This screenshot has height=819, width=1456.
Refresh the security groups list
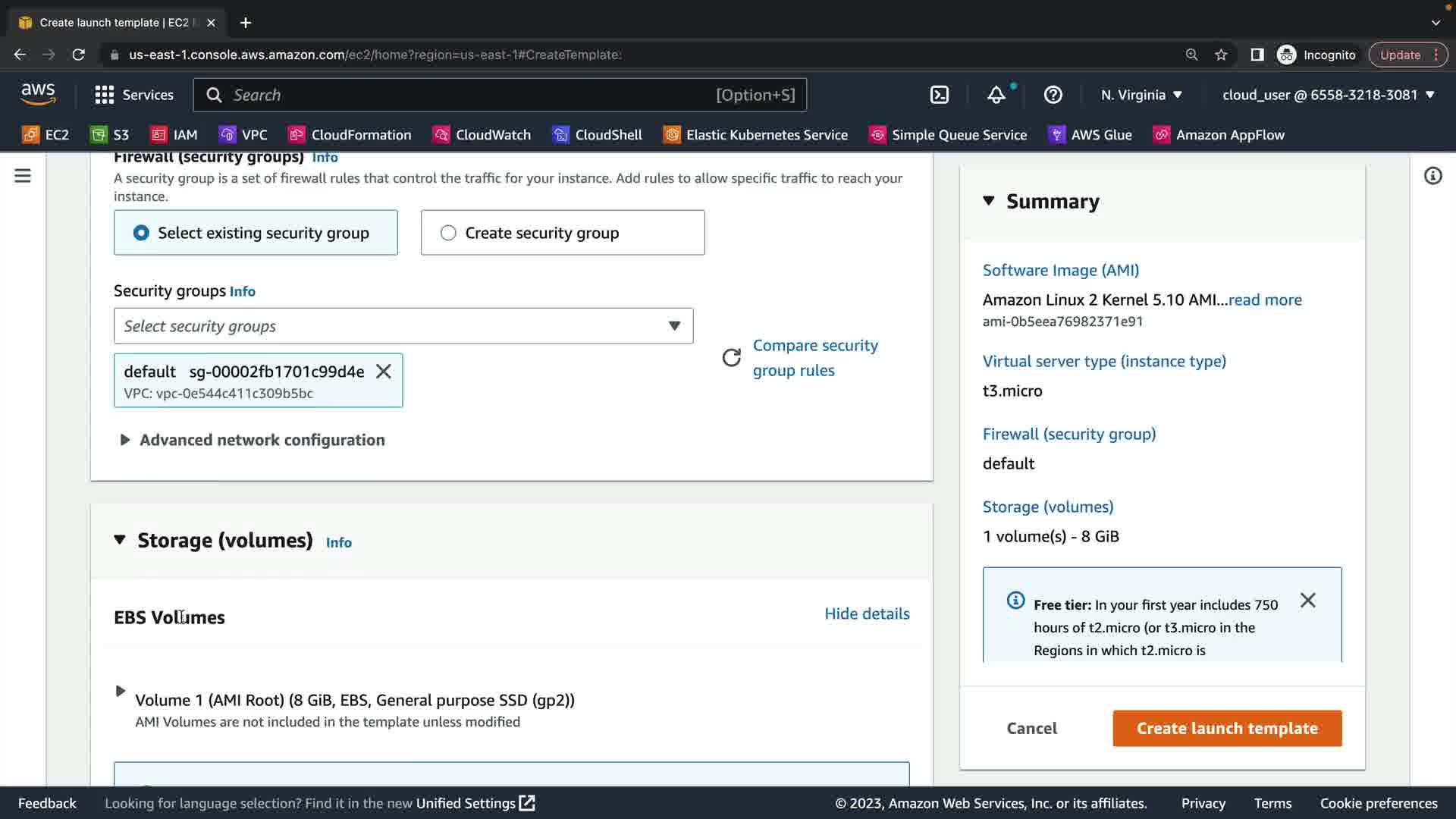(x=731, y=358)
